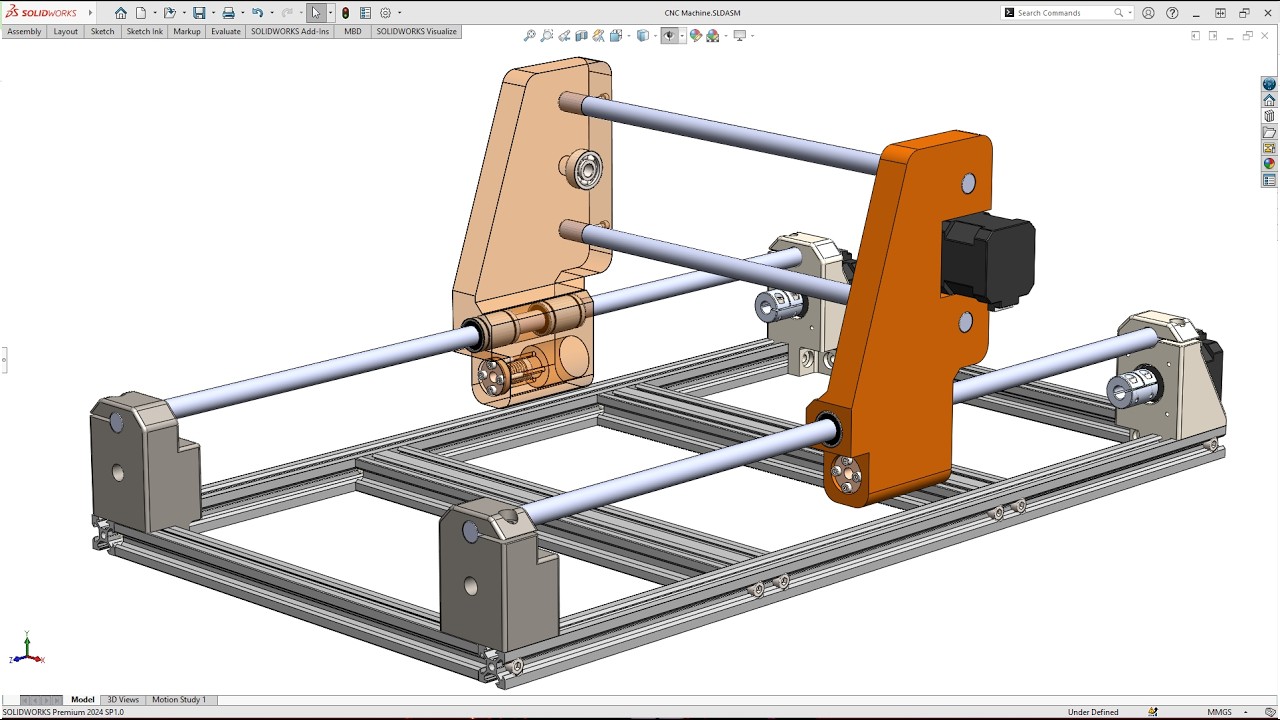Switch to the Assembly tab
Viewport: 1280px width, 720px height.
tap(24, 32)
